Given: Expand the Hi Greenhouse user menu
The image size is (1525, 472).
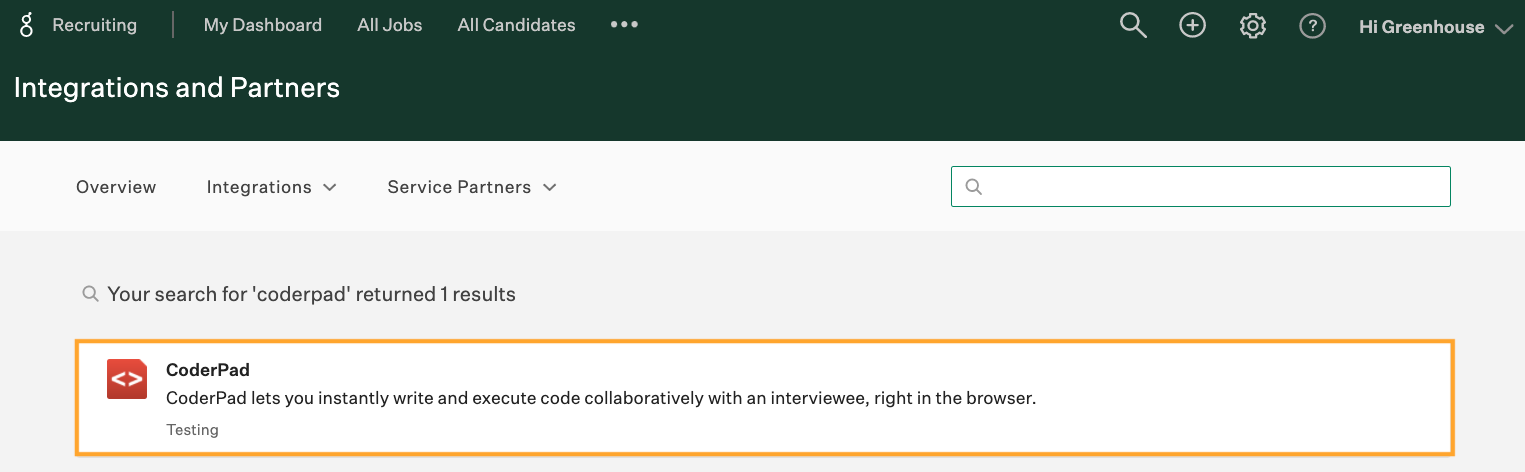Looking at the screenshot, I should [x=1436, y=27].
